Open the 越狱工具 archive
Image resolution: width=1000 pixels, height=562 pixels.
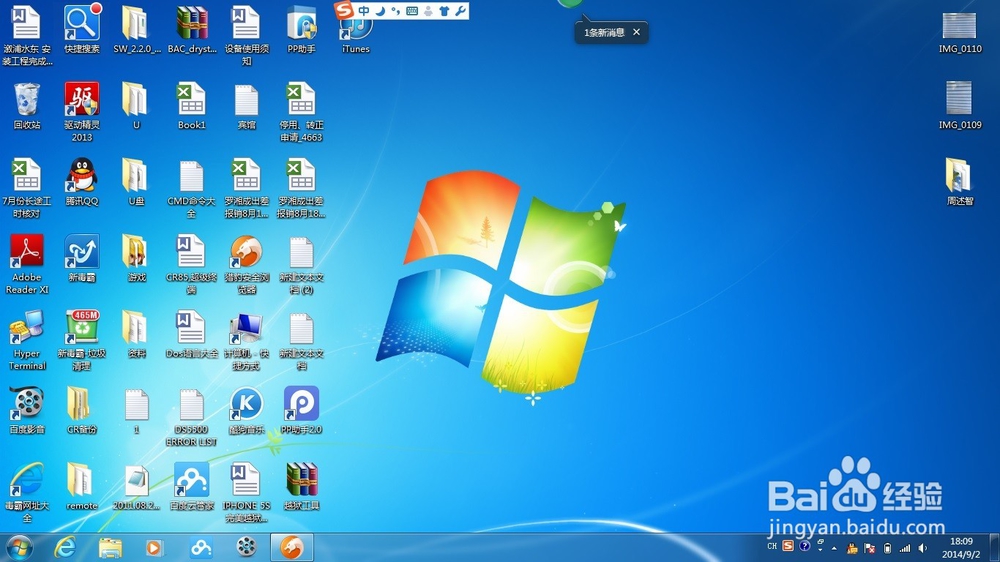[301, 486]
